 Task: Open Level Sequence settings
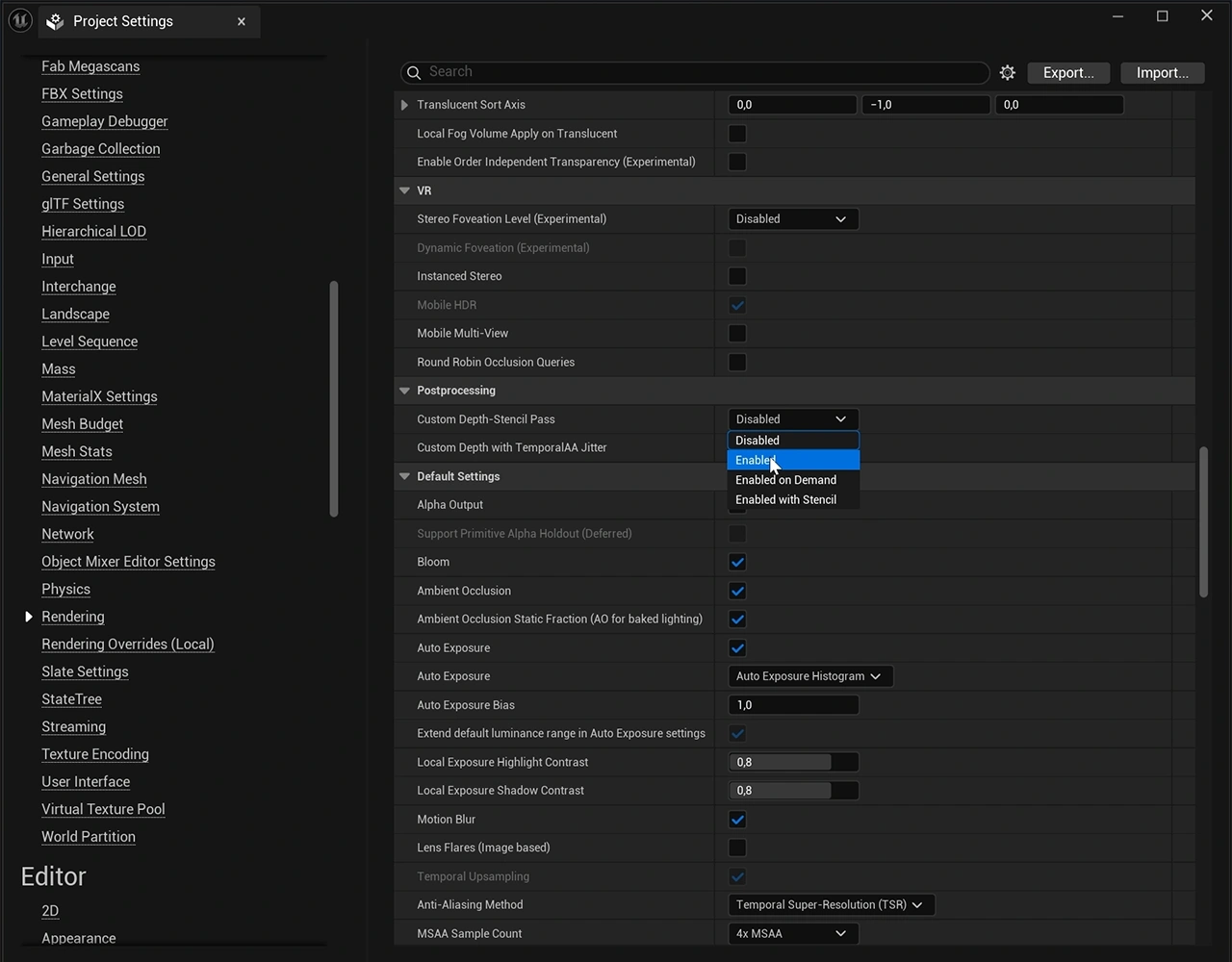coord(90,342)
